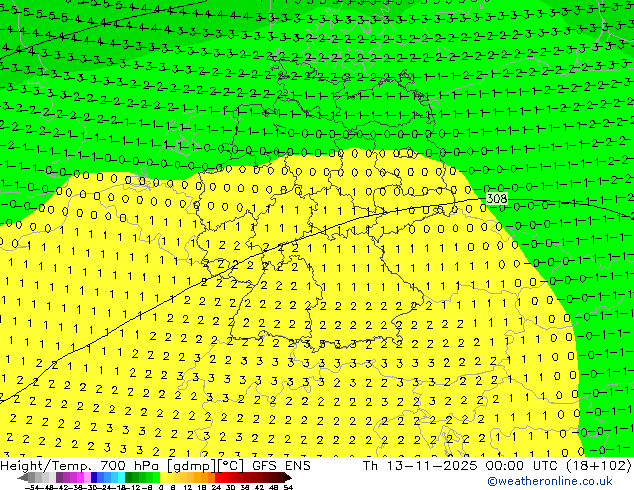
Task: Pick the dark purple swatch at -42 in legend
Action: pos(59,477)
